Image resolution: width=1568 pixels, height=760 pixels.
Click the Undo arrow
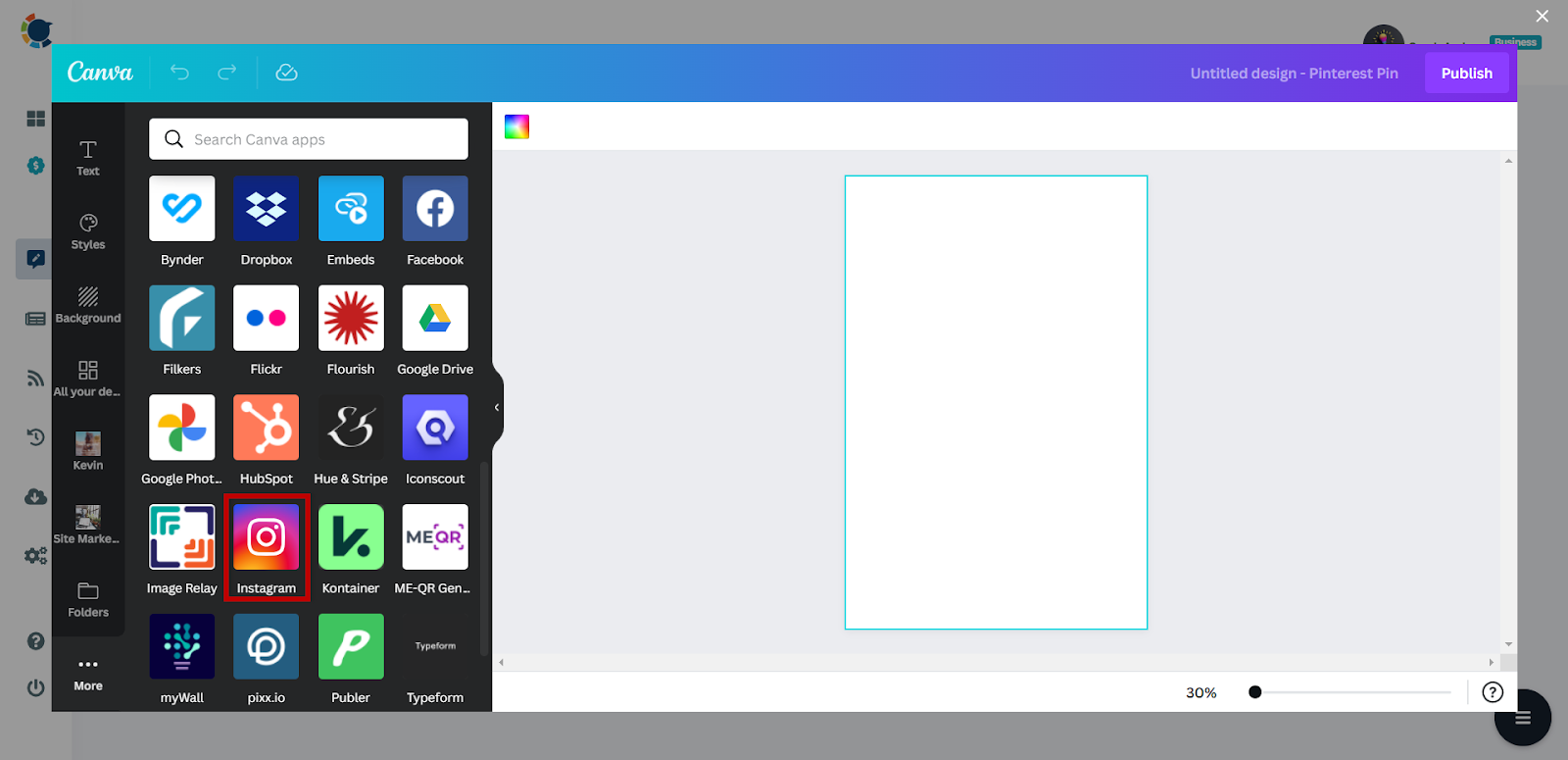[179, 73]
